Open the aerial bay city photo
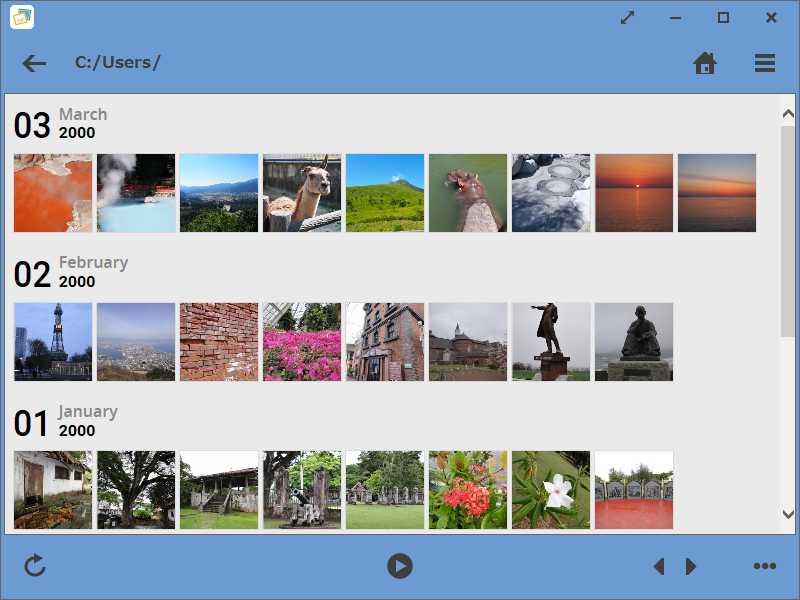This screenshot has height=600, width=800. pyautogui.click(x=136, y=342)
